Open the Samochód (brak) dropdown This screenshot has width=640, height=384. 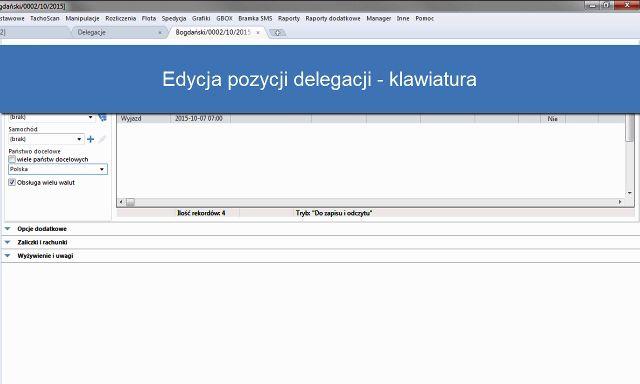(79, 139)
